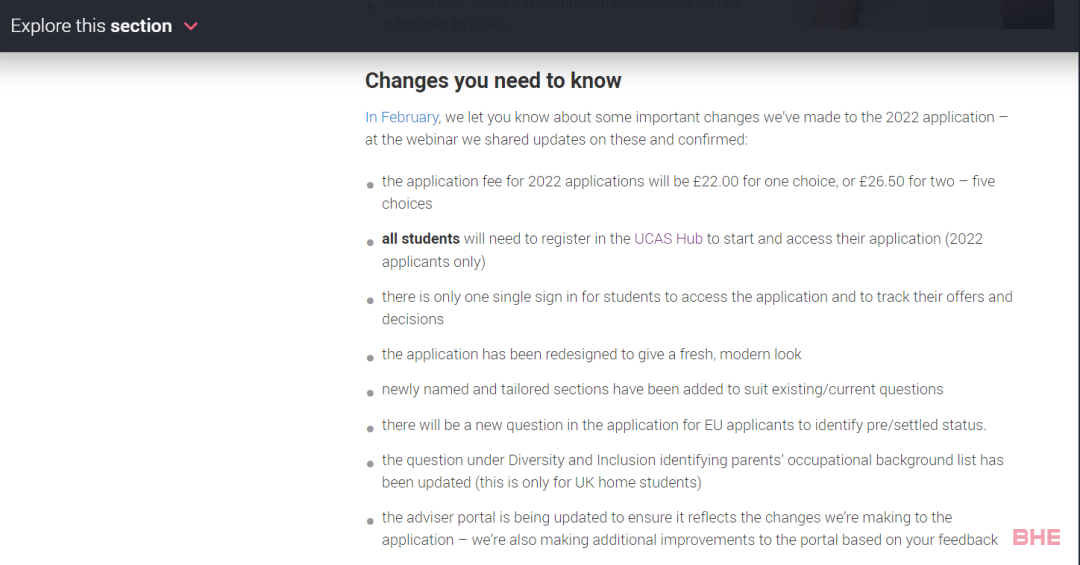Follow the In February link
Screen dimensions: 1080x565
402,117
